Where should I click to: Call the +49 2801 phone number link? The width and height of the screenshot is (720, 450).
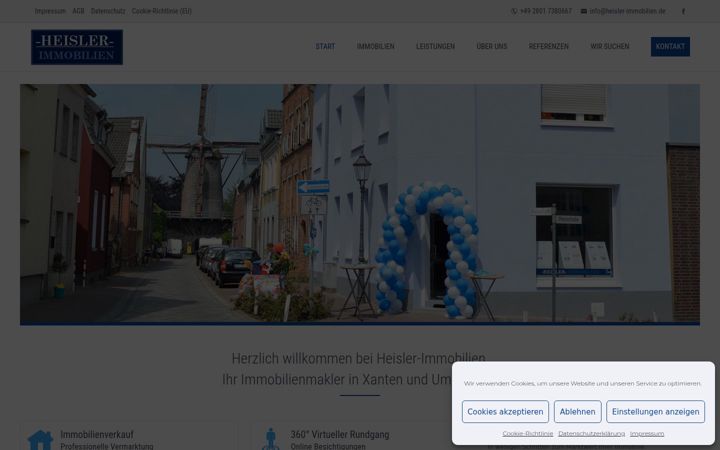(x=546, y=11)
